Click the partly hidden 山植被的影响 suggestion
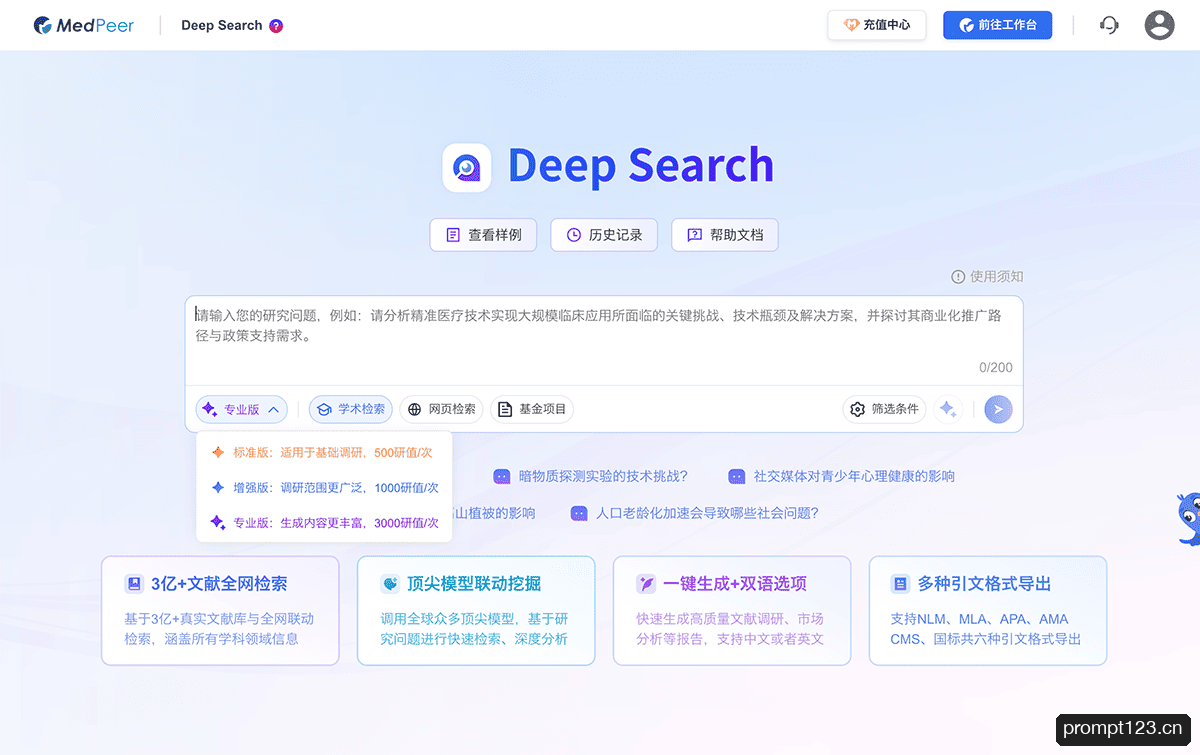 pos(494,513)
